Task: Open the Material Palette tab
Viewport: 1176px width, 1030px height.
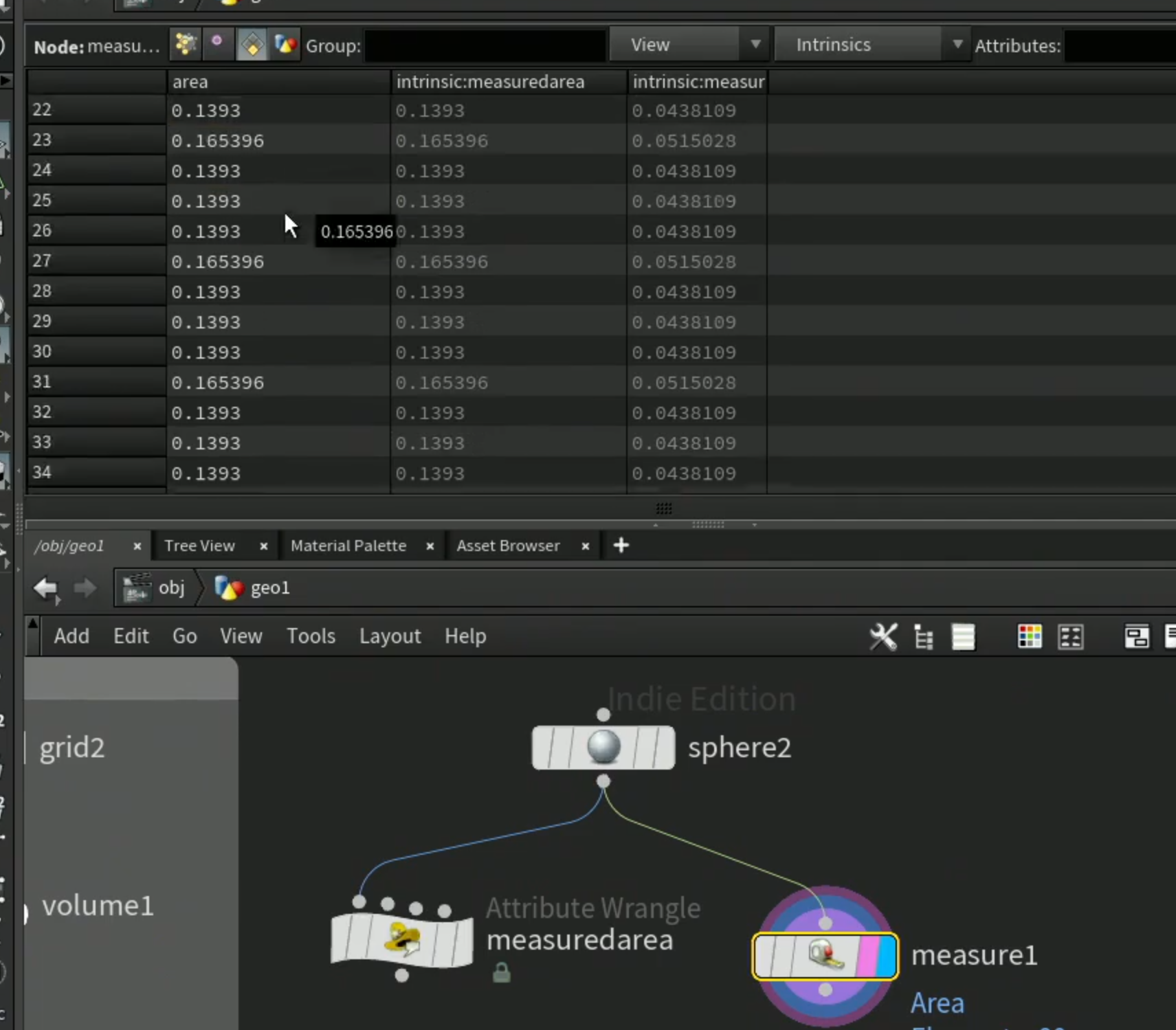Action: (348, 546)
